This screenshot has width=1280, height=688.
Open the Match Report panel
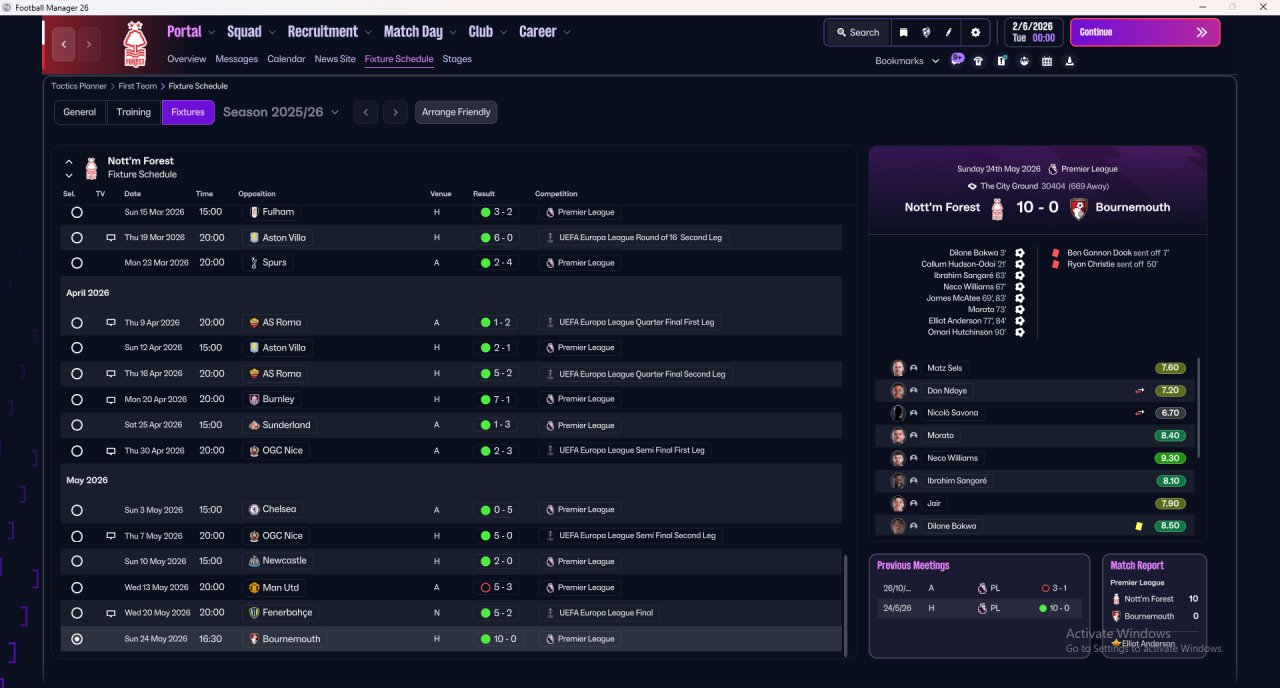(1154, 605)
